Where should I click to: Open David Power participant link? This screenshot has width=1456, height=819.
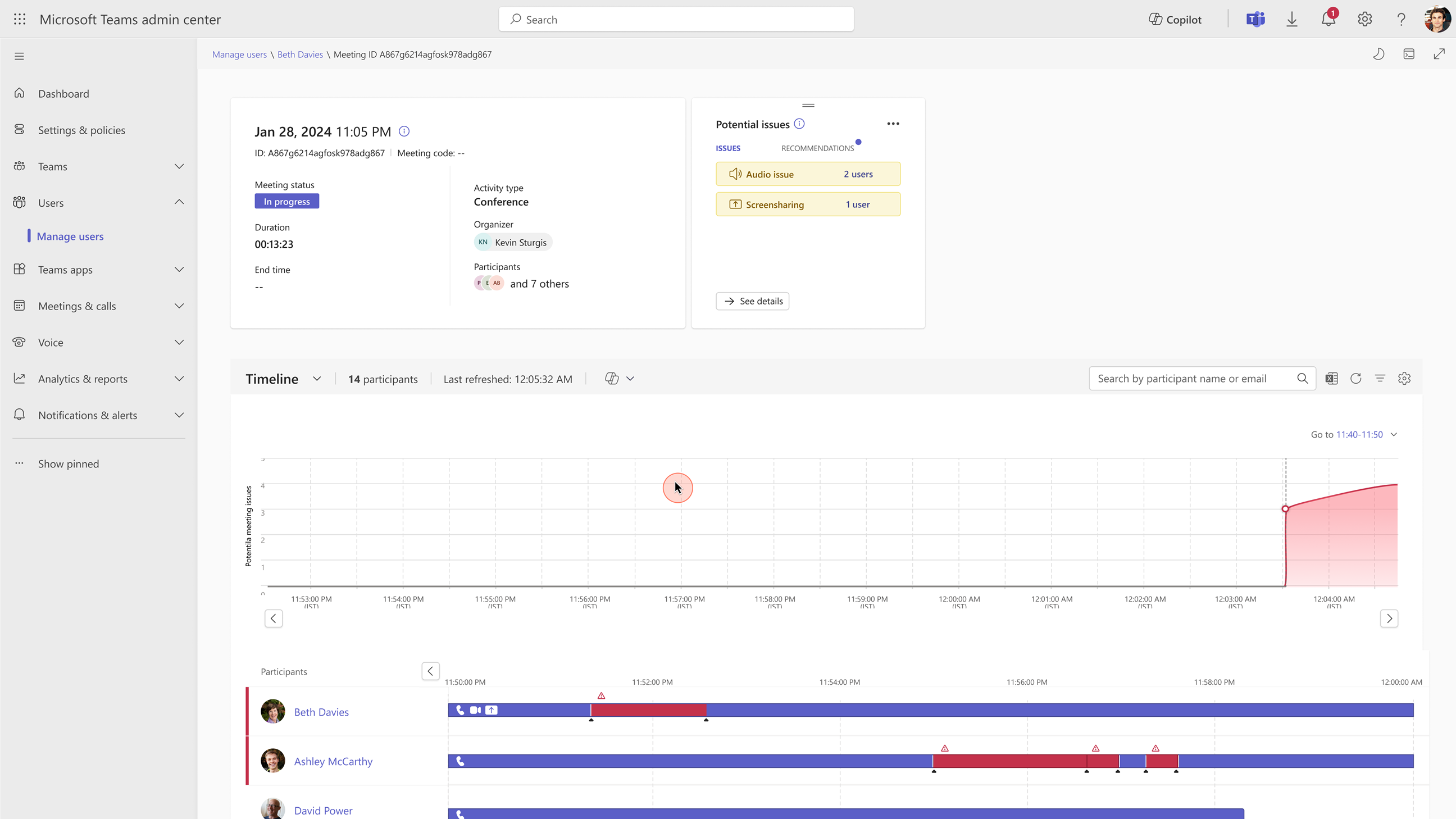(324, 811)
